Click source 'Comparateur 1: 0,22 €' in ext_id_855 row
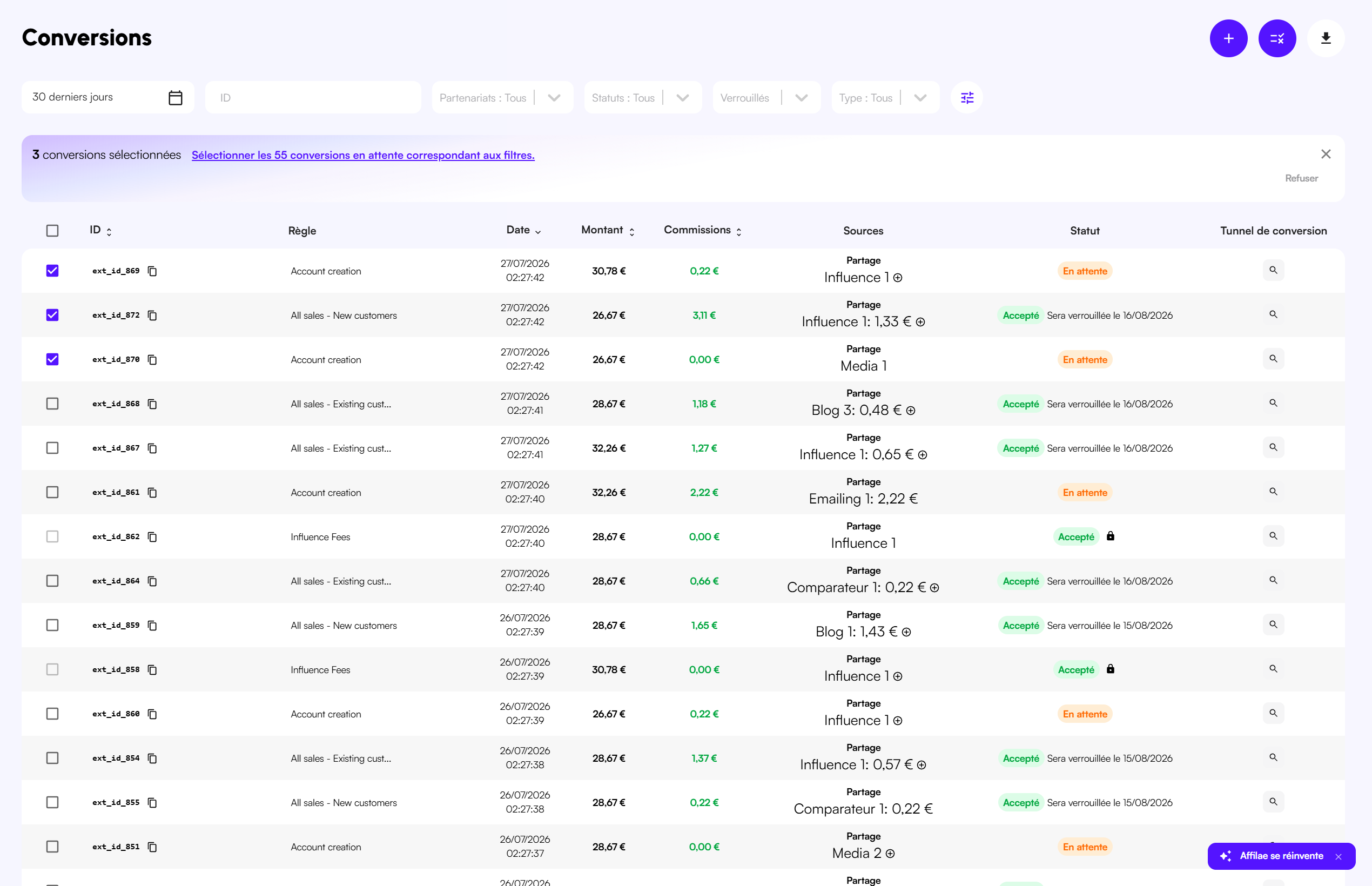Image resolution: width=1372 pixels, height=886 pixels. [x=863, y=809]
